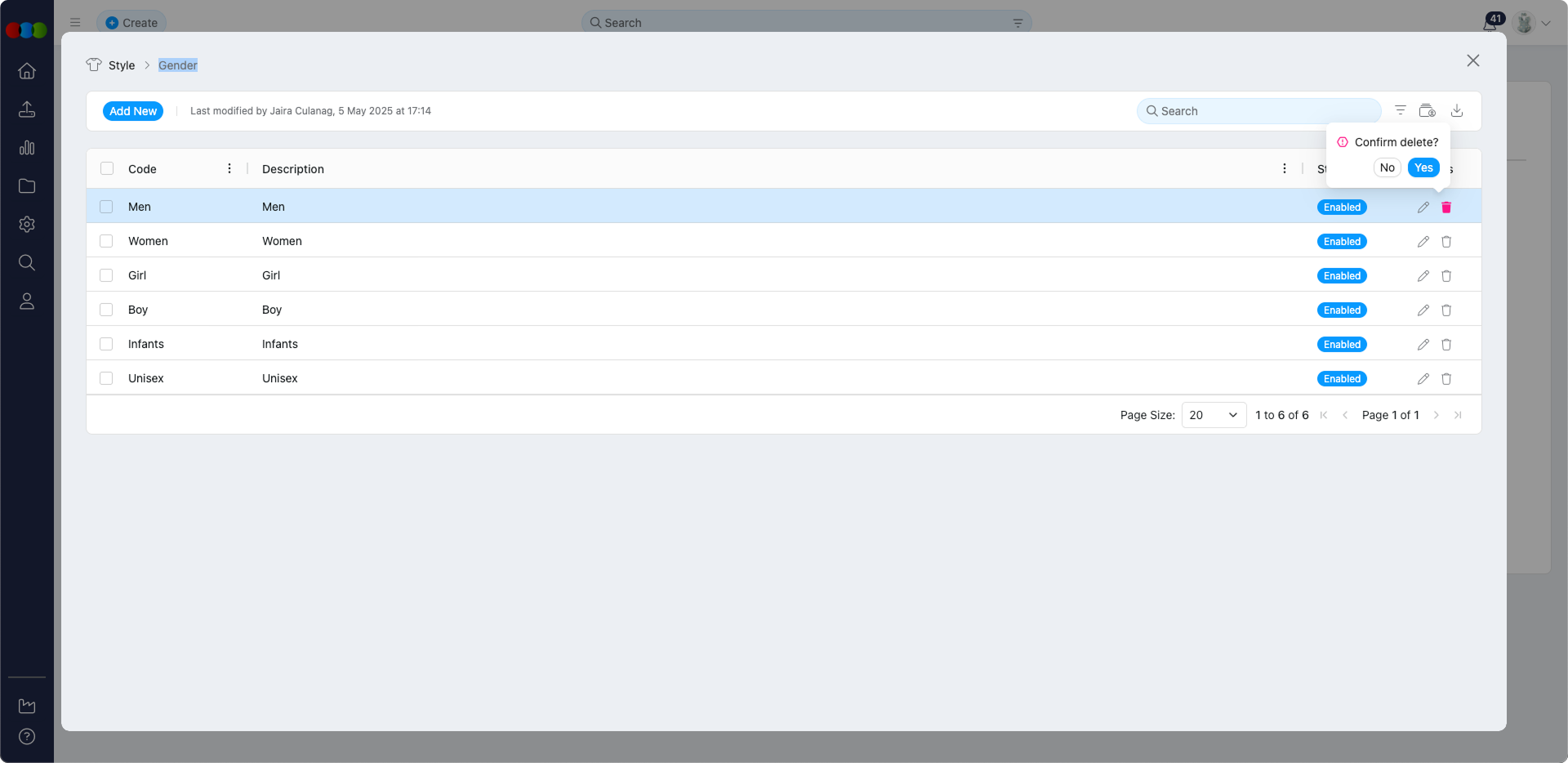Select all rows using header checkbox
The height and width of the screenshot is (763, 1568).
click(x=107, y=168)
